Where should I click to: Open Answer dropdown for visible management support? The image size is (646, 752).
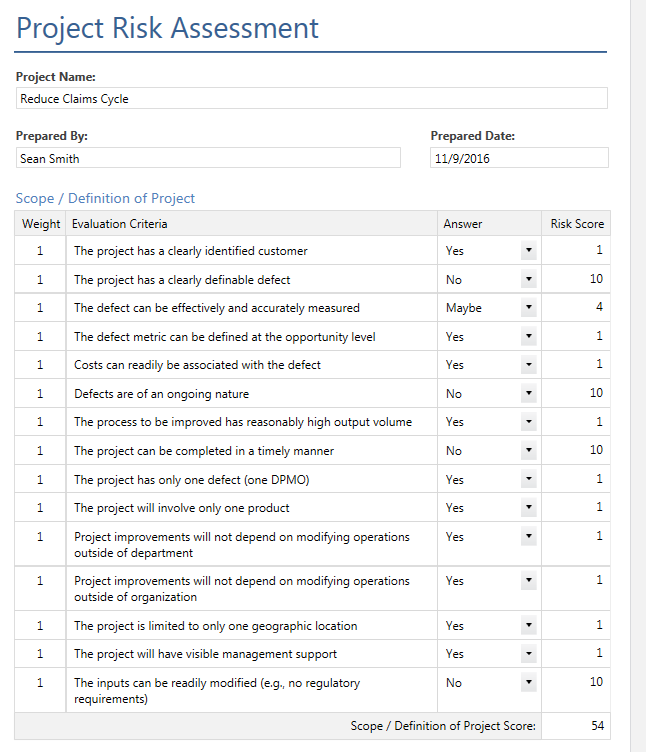coord(528,654)
